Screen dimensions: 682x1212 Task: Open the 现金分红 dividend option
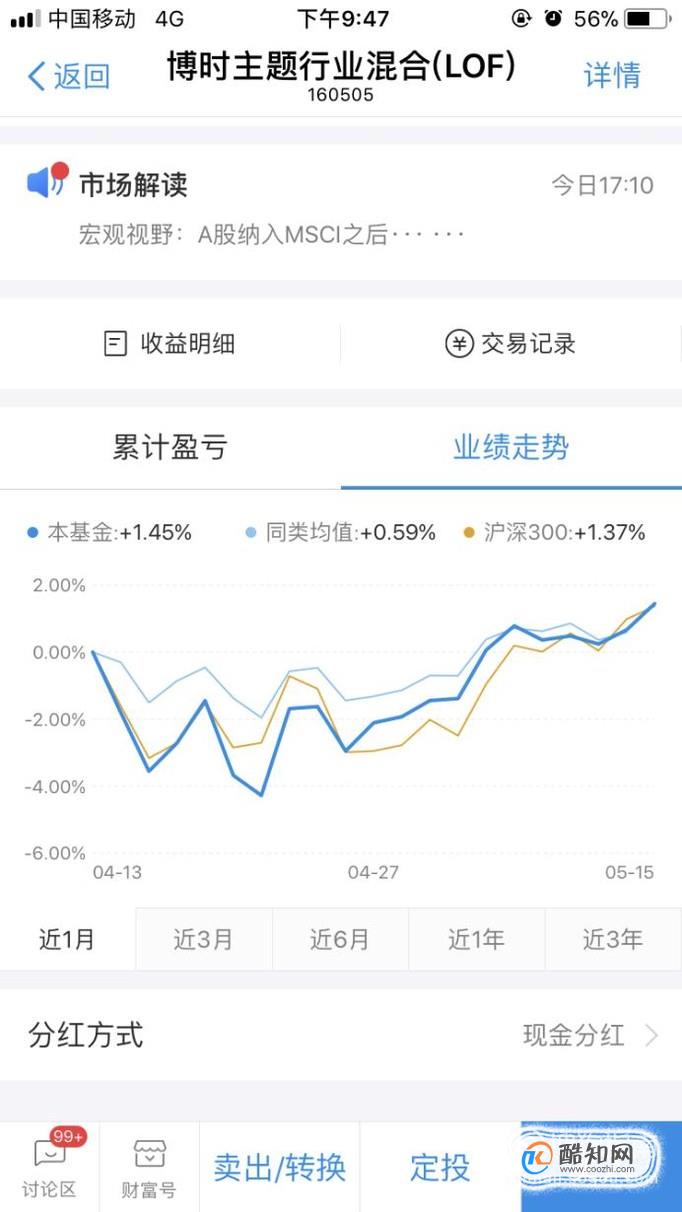point(574,1035)
